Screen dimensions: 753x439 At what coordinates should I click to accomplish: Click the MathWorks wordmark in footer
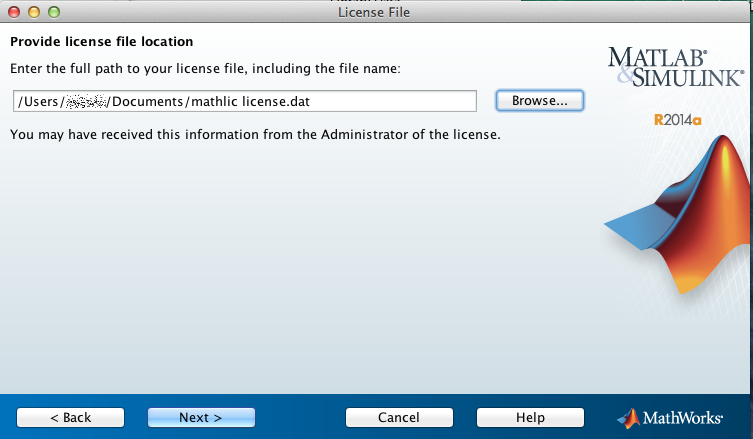pos(682,418)
